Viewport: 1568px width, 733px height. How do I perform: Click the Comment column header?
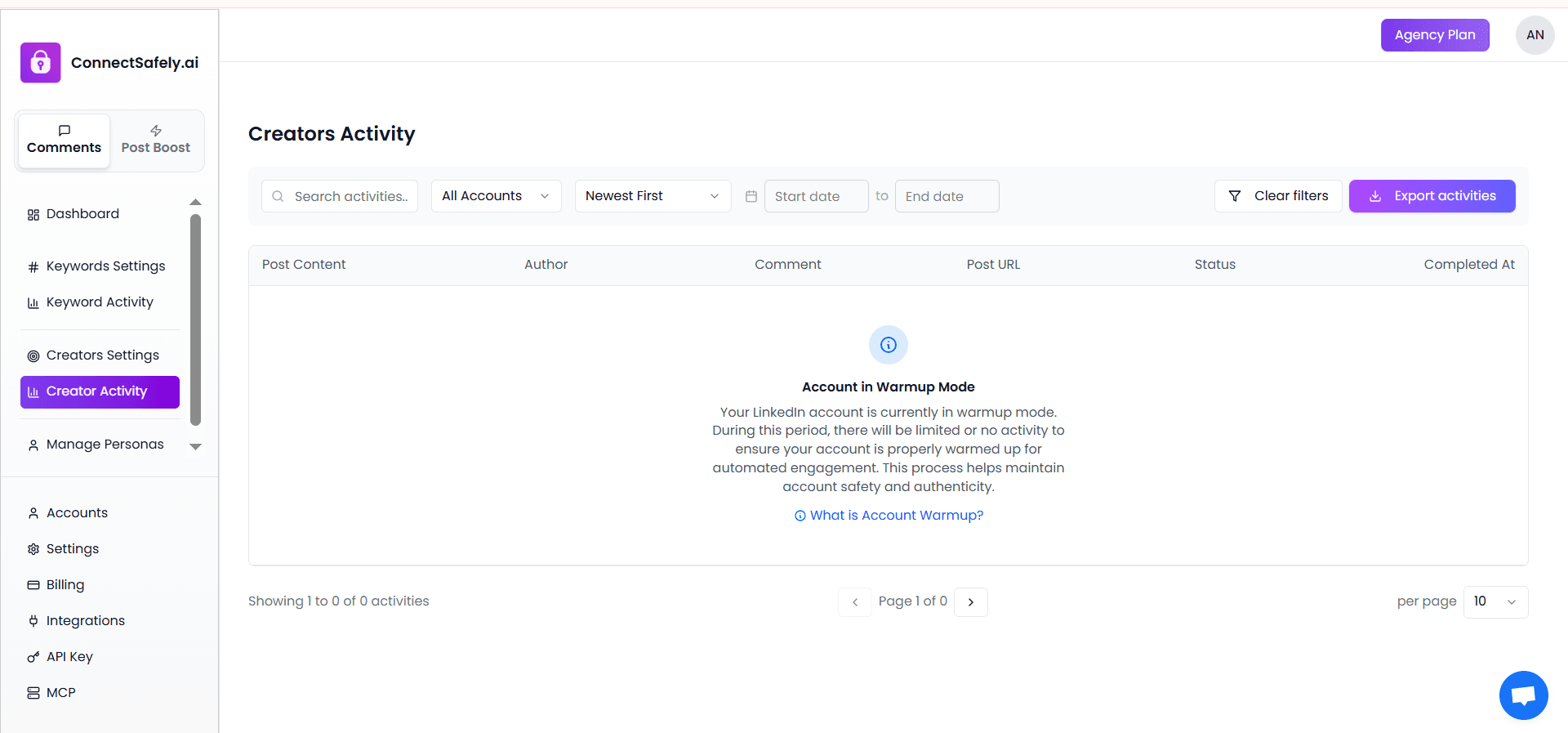pyautogui.click(x=788, y=265)
